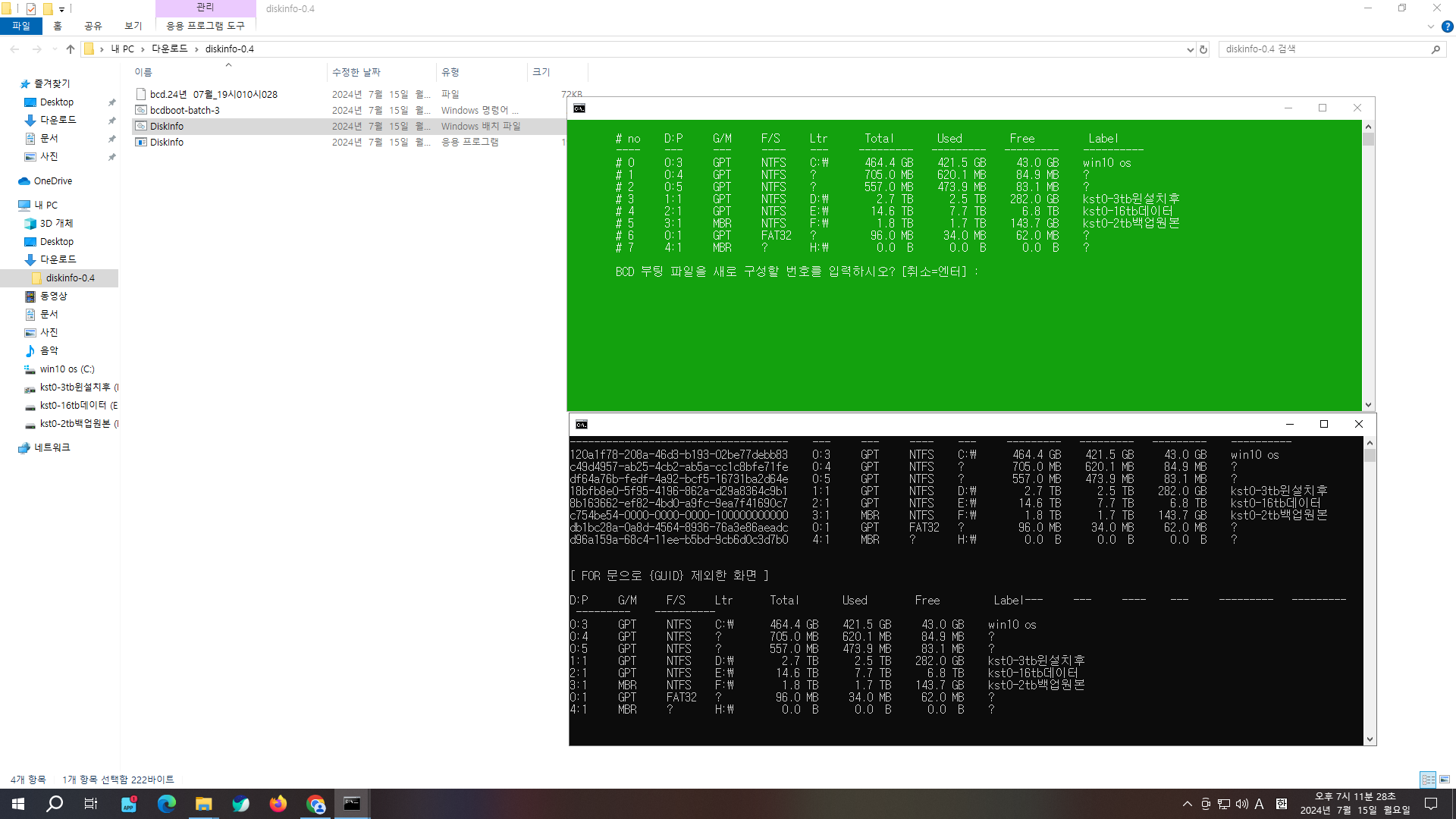The image size is (1456, 819).
Task: Open taskbar search magnifier
Action: click(55, 804)
